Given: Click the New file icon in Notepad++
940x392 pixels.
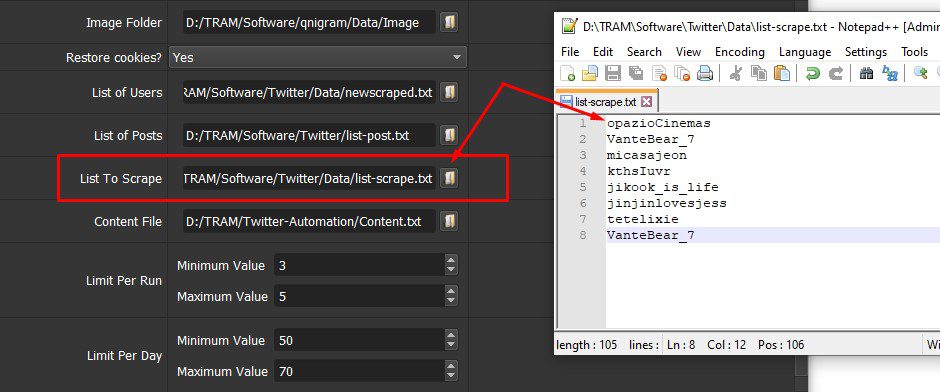Looking at the screenshot, I should (567, 74).
